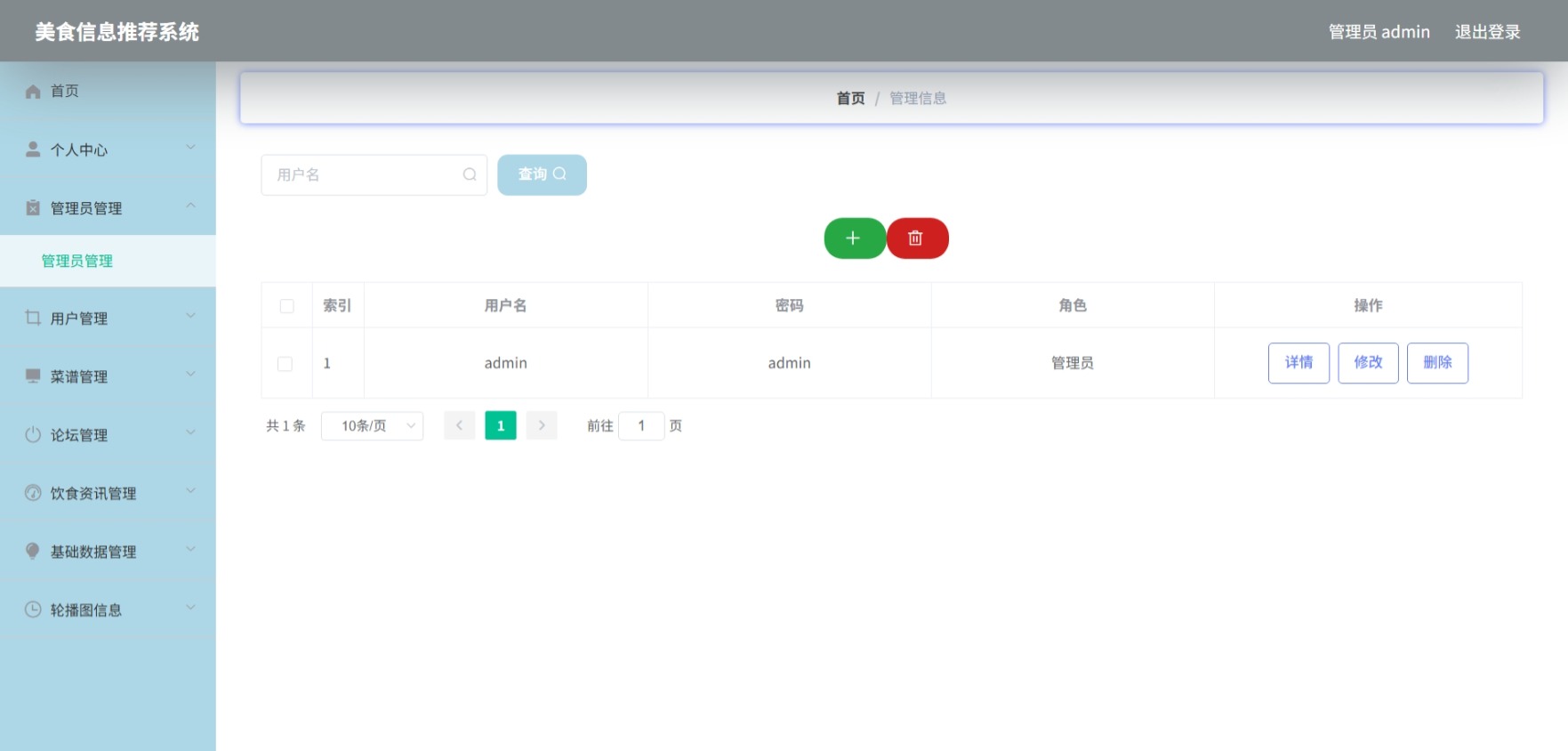The image size is (1568, 751).
Task: Click the red trash delete button
Action: pos(917,238)
